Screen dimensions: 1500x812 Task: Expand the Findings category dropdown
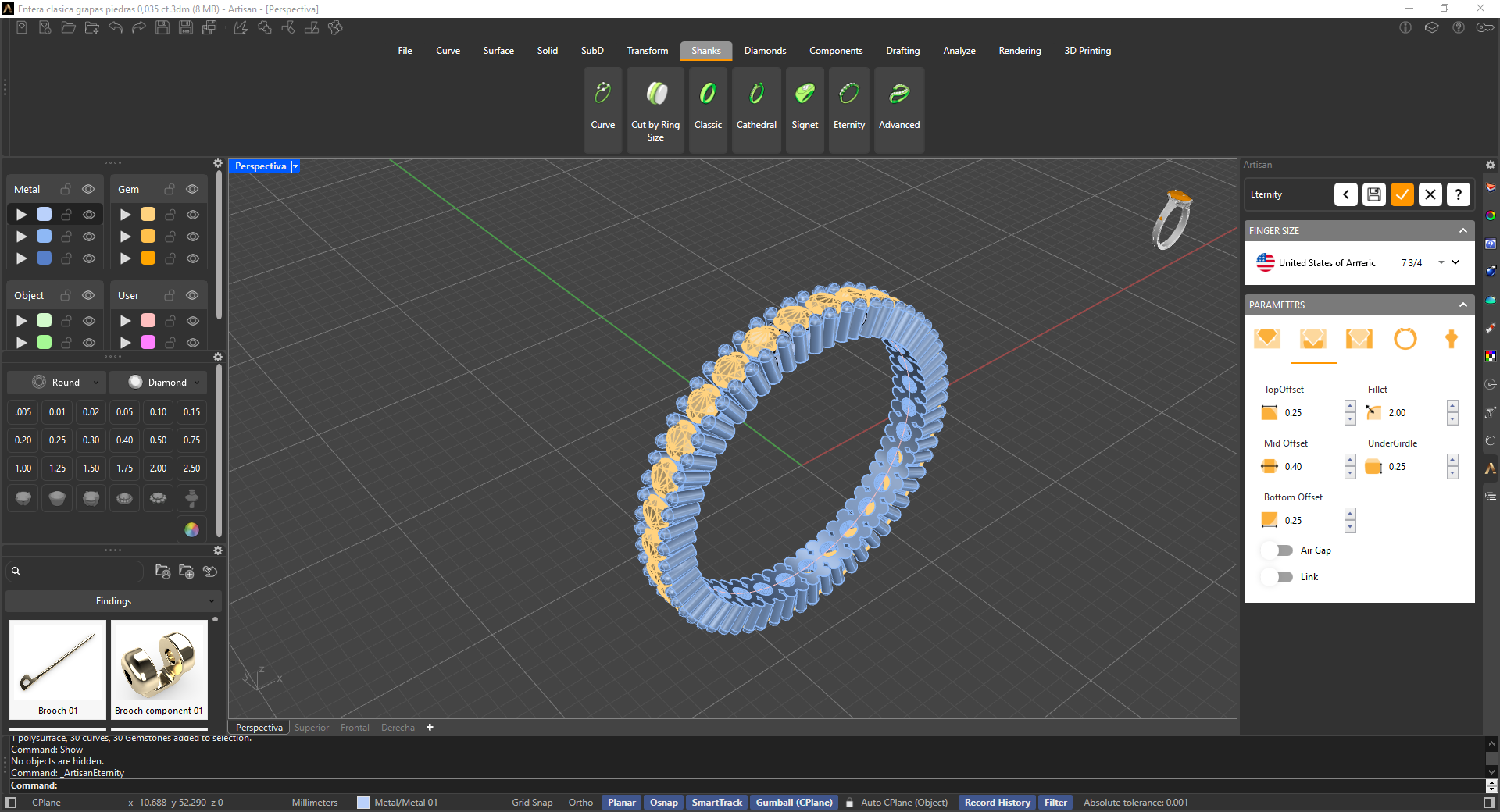tap(113, 601)
